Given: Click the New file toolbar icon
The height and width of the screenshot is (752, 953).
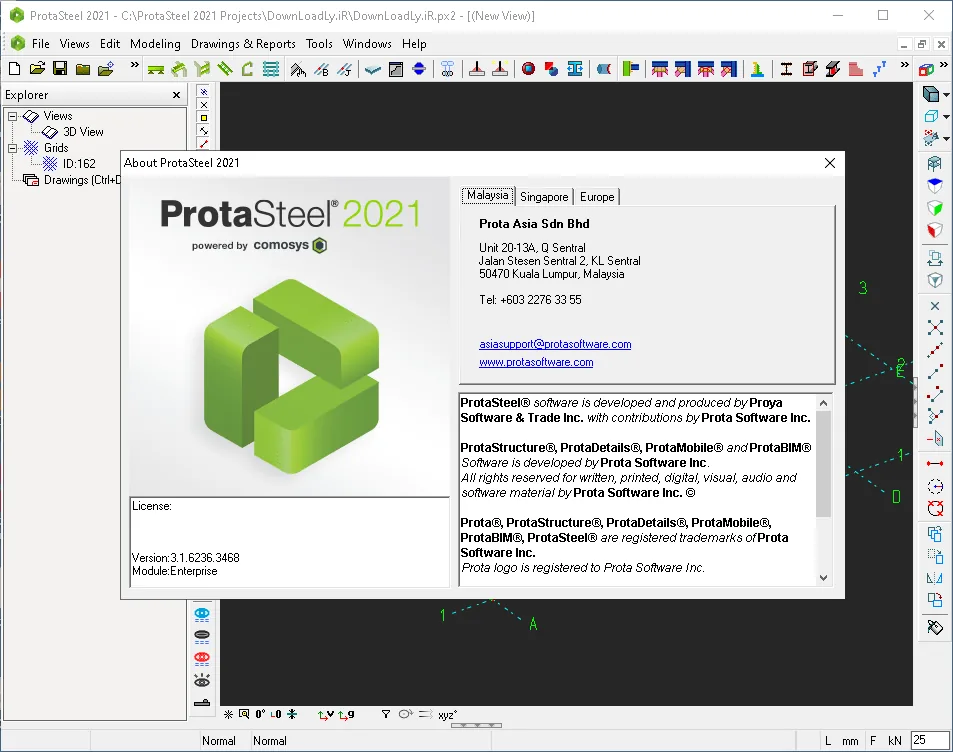Looking at the screenshot, I should (x=15, y=69).
